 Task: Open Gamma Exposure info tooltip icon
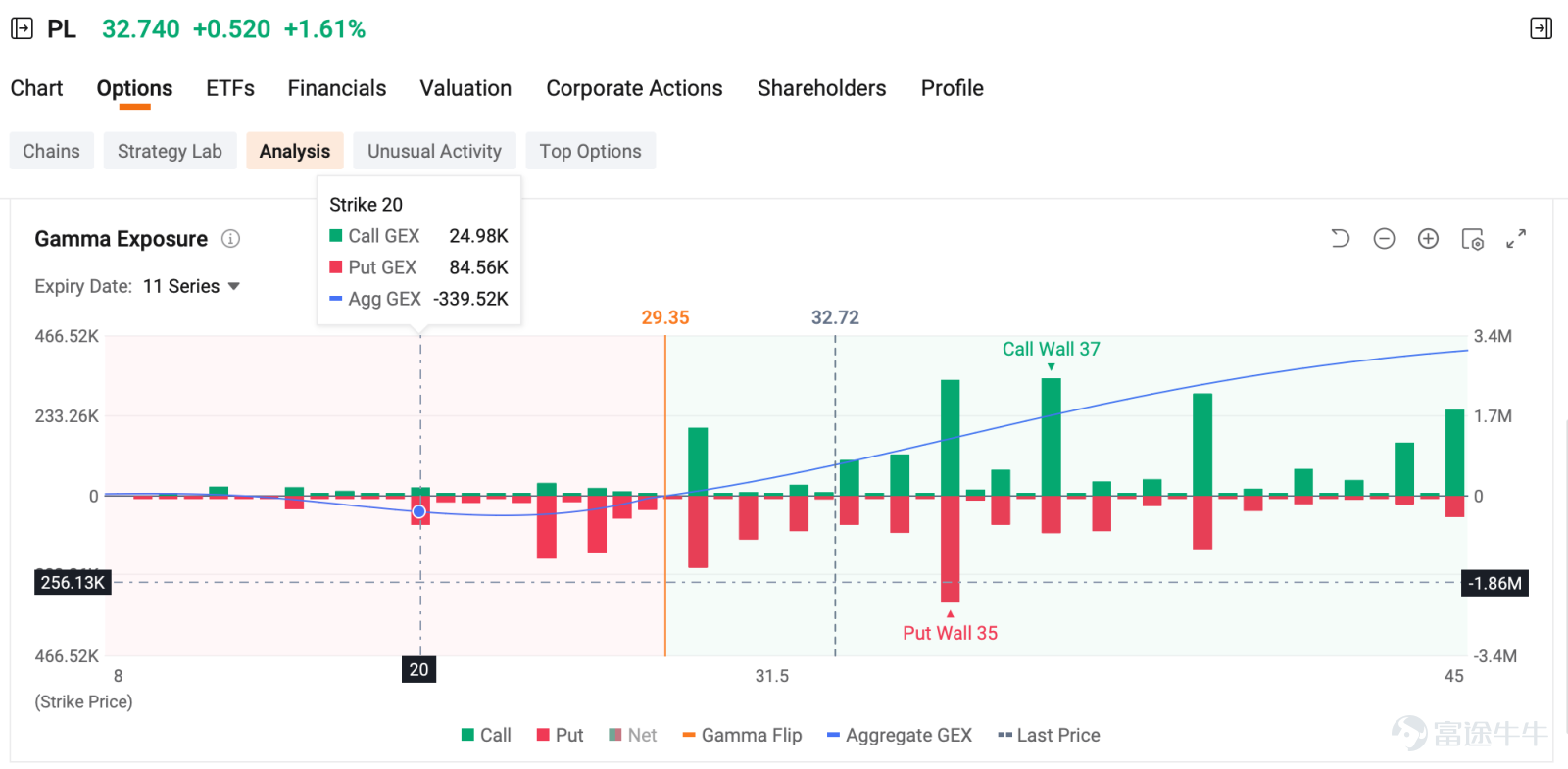tap(230, 239)
